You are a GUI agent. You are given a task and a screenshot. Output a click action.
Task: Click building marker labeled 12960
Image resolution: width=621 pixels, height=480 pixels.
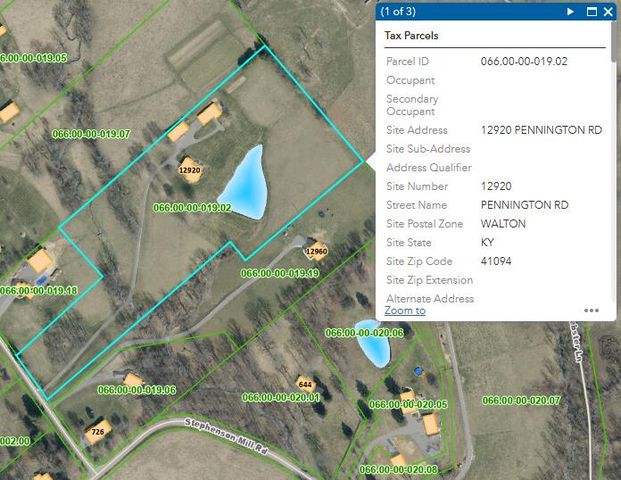[316, 251]
